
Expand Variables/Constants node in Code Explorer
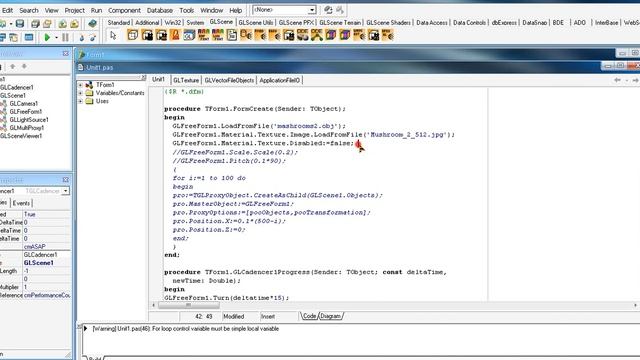click(80, 93)
